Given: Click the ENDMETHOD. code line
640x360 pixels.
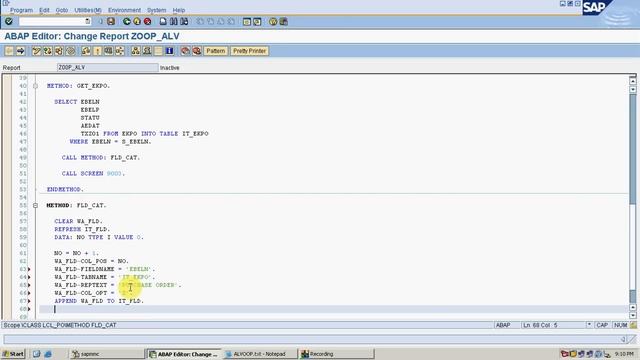Looking at the screenshot, I should (x=65, y=189).
